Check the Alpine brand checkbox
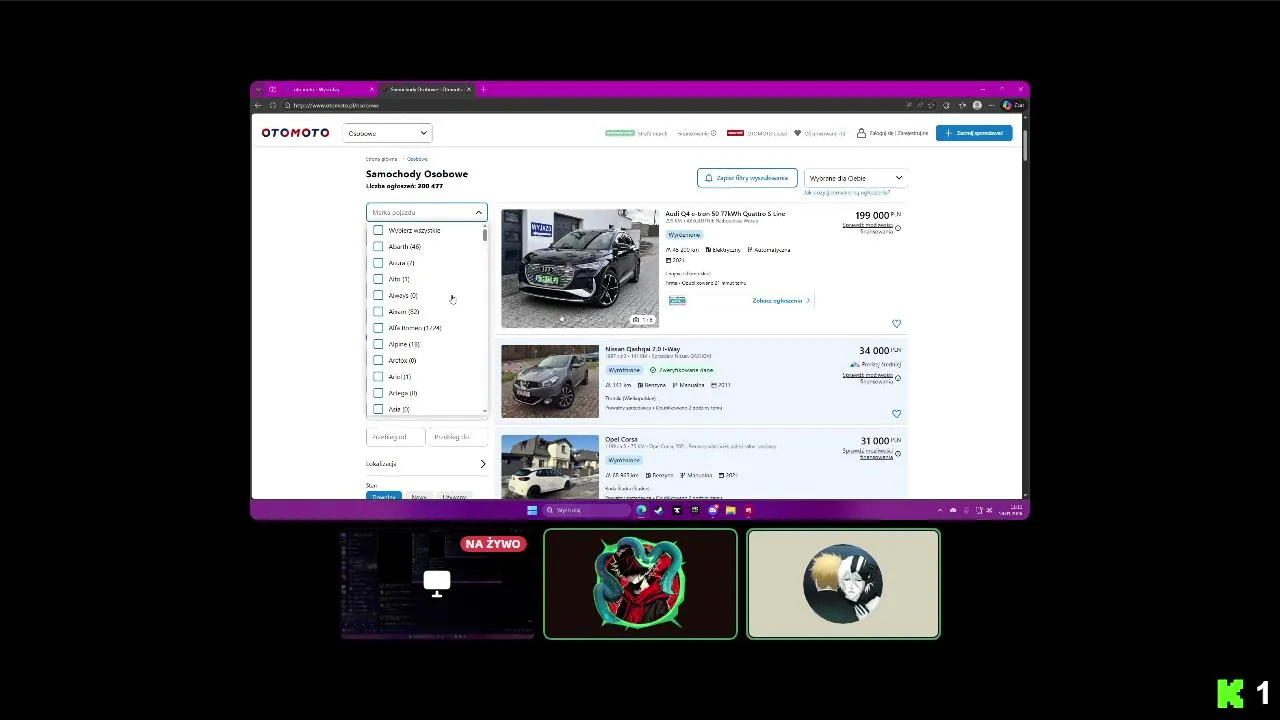1280x720 pixels. 378,344
